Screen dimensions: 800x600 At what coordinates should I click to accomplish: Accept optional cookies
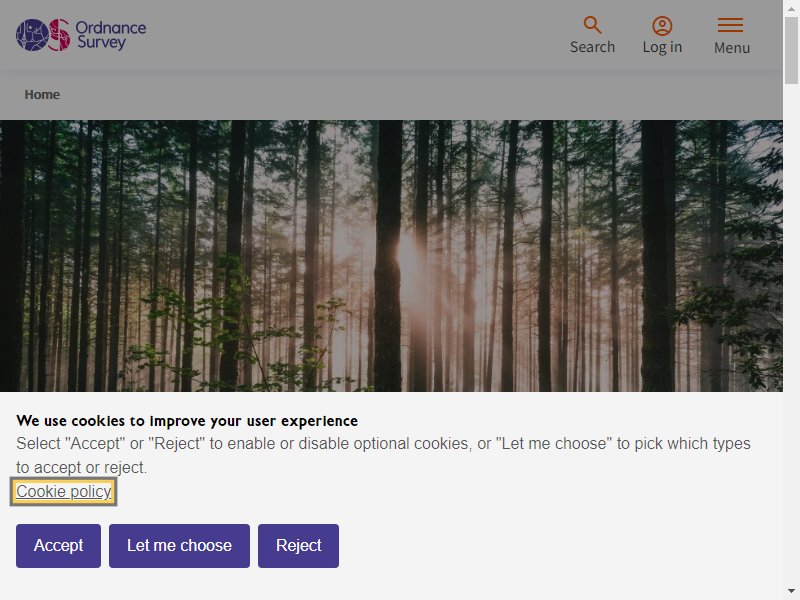(58, 545)
